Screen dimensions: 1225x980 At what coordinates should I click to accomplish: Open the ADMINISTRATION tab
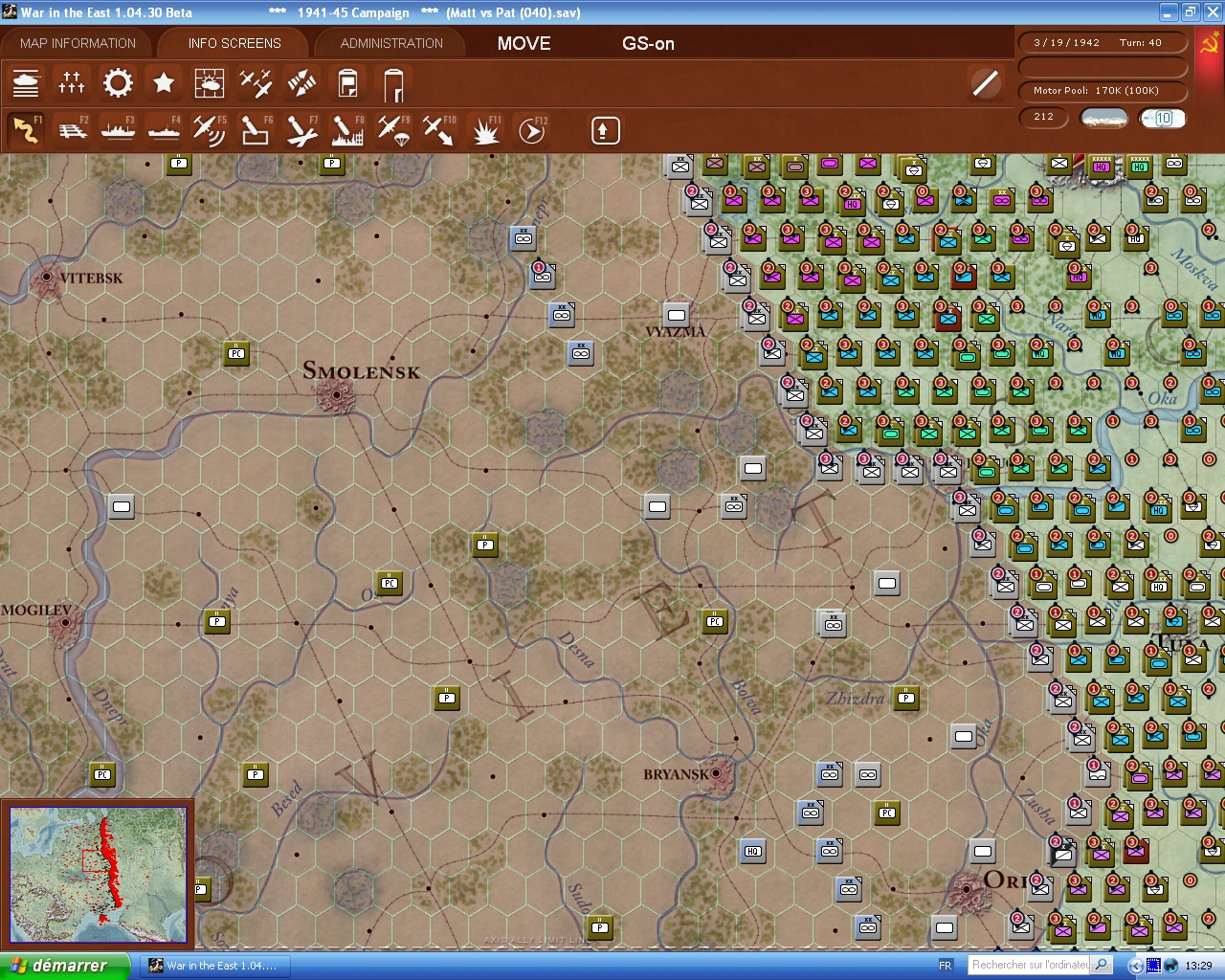tap(391, 43)
